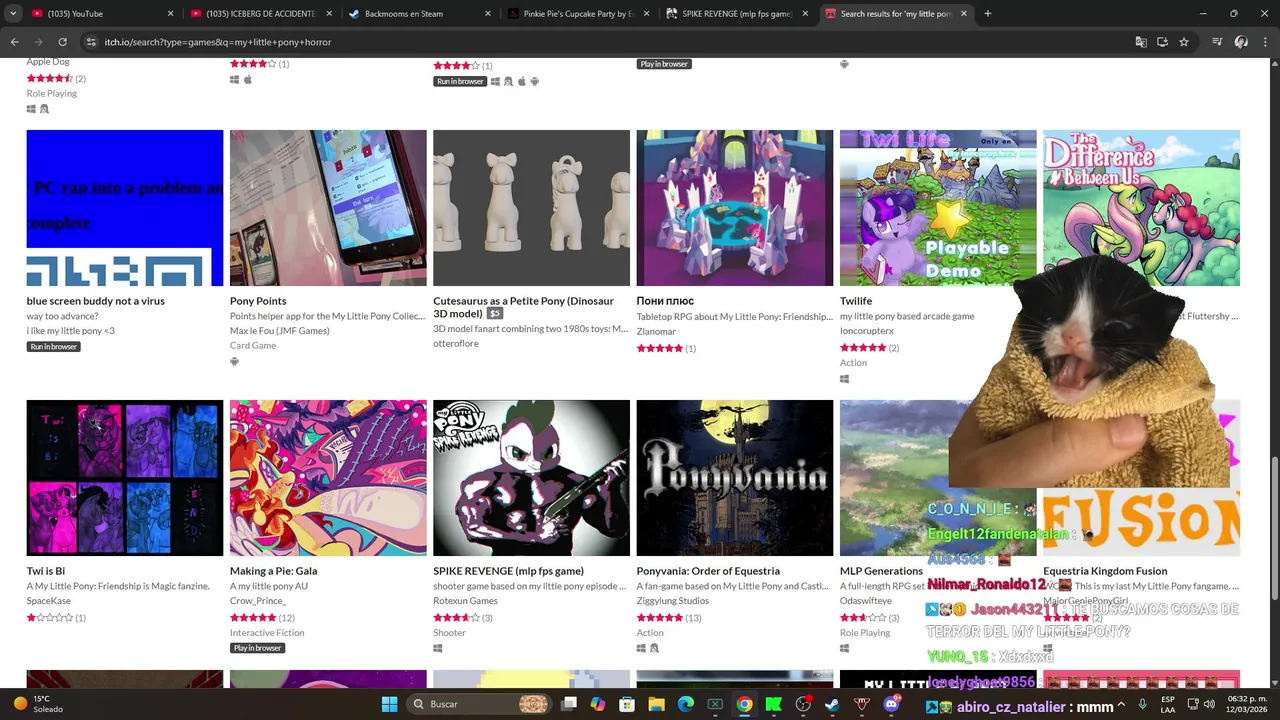
Task: Open Microsoft Store from the taskbar
Action: [x=627, y=704]
